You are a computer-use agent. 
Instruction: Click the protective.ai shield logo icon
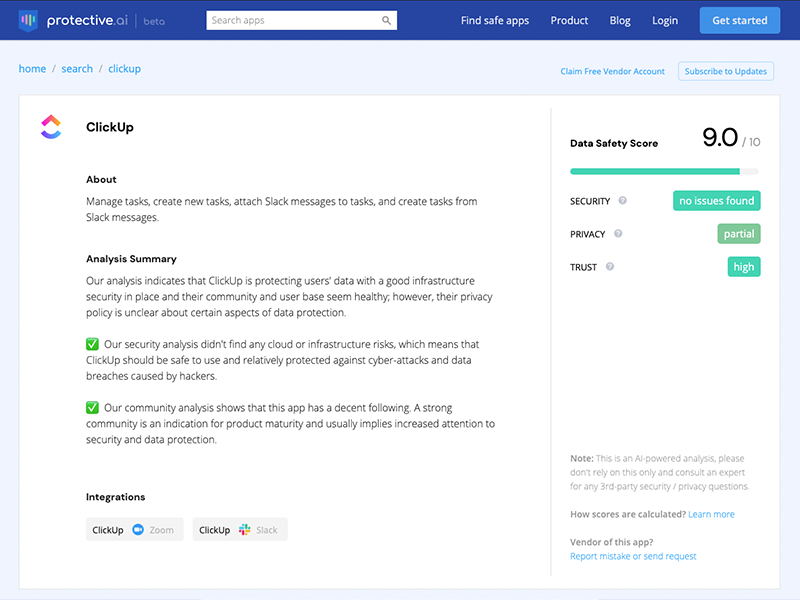[x=28, y=20]
